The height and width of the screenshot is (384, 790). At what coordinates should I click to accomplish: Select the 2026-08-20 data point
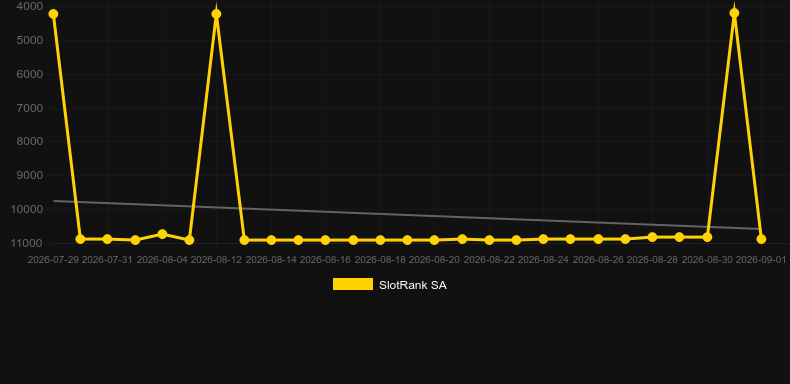point(435,240)
